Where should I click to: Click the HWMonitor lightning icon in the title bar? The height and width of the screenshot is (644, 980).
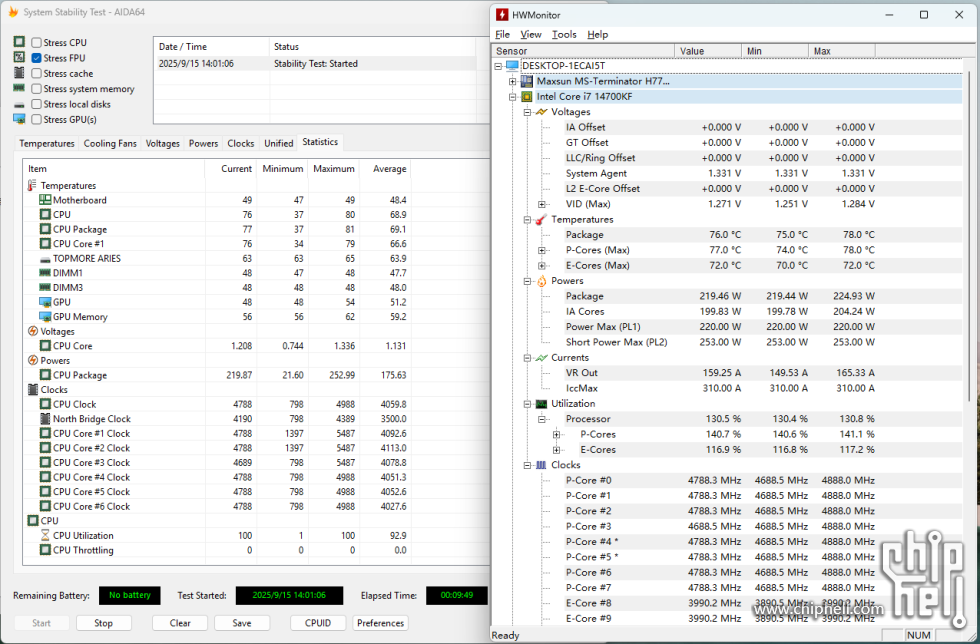click(502, 14)
